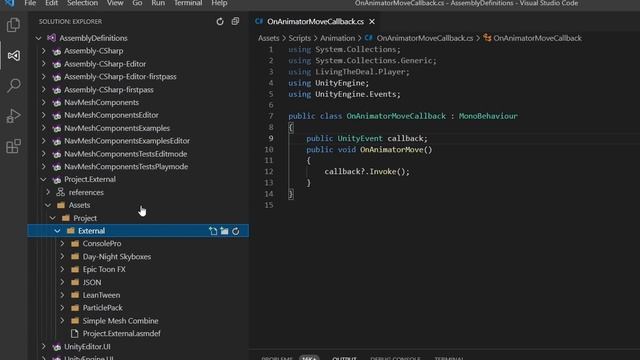Screen dimensions: 640x360
Task: Click the Project.External.asmdef file icon
Action: tap(75, 333)
